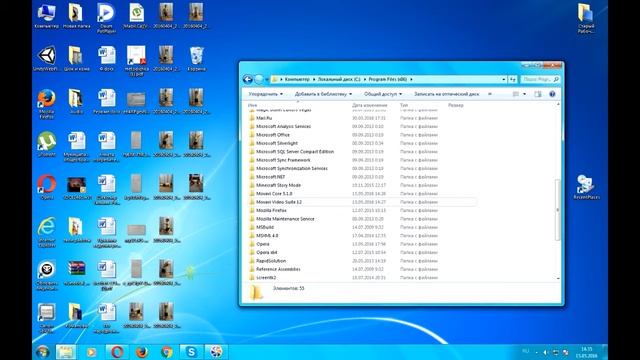Click Program Files (x86) breadcrumb
The height and width of the screenshot is (360, 640).
[388, 79]
